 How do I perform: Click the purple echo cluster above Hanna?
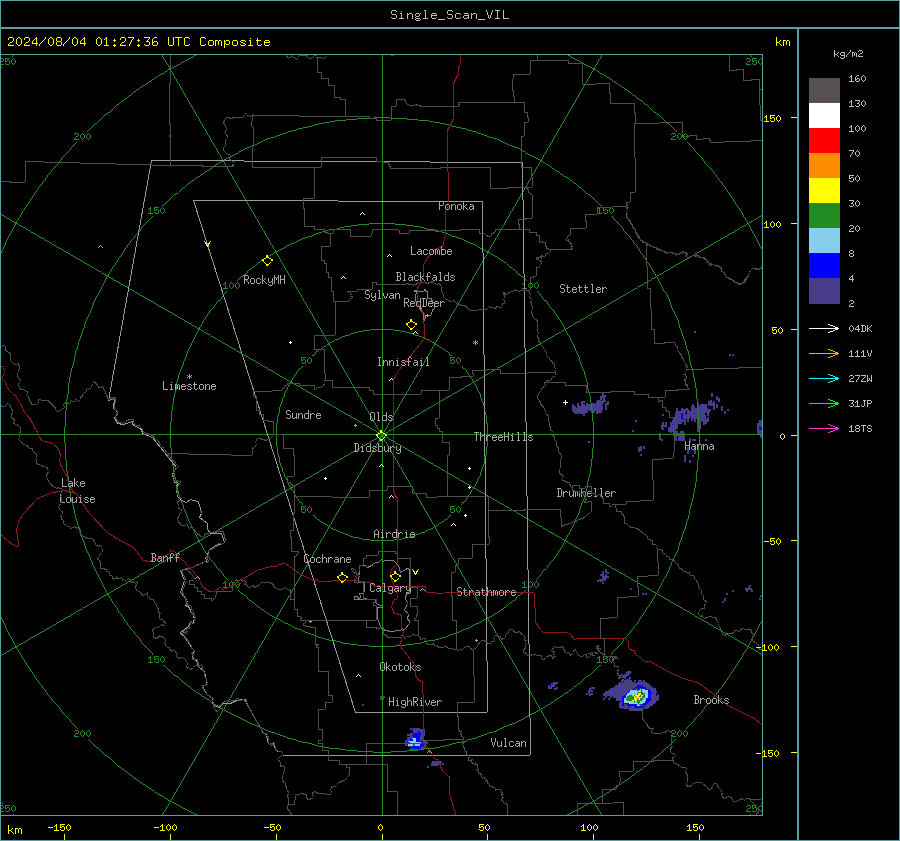(x=692, y=418)
